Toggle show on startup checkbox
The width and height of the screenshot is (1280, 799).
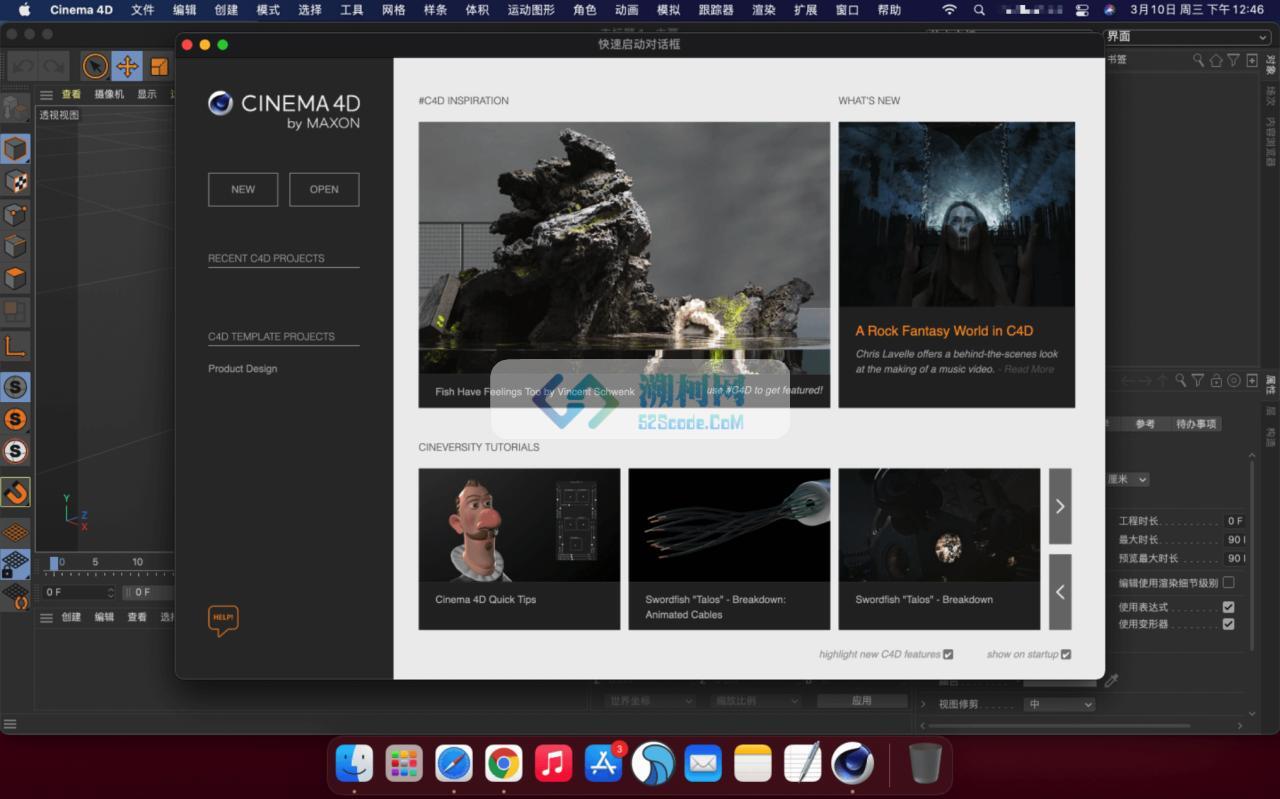[x=1066, y=655]
